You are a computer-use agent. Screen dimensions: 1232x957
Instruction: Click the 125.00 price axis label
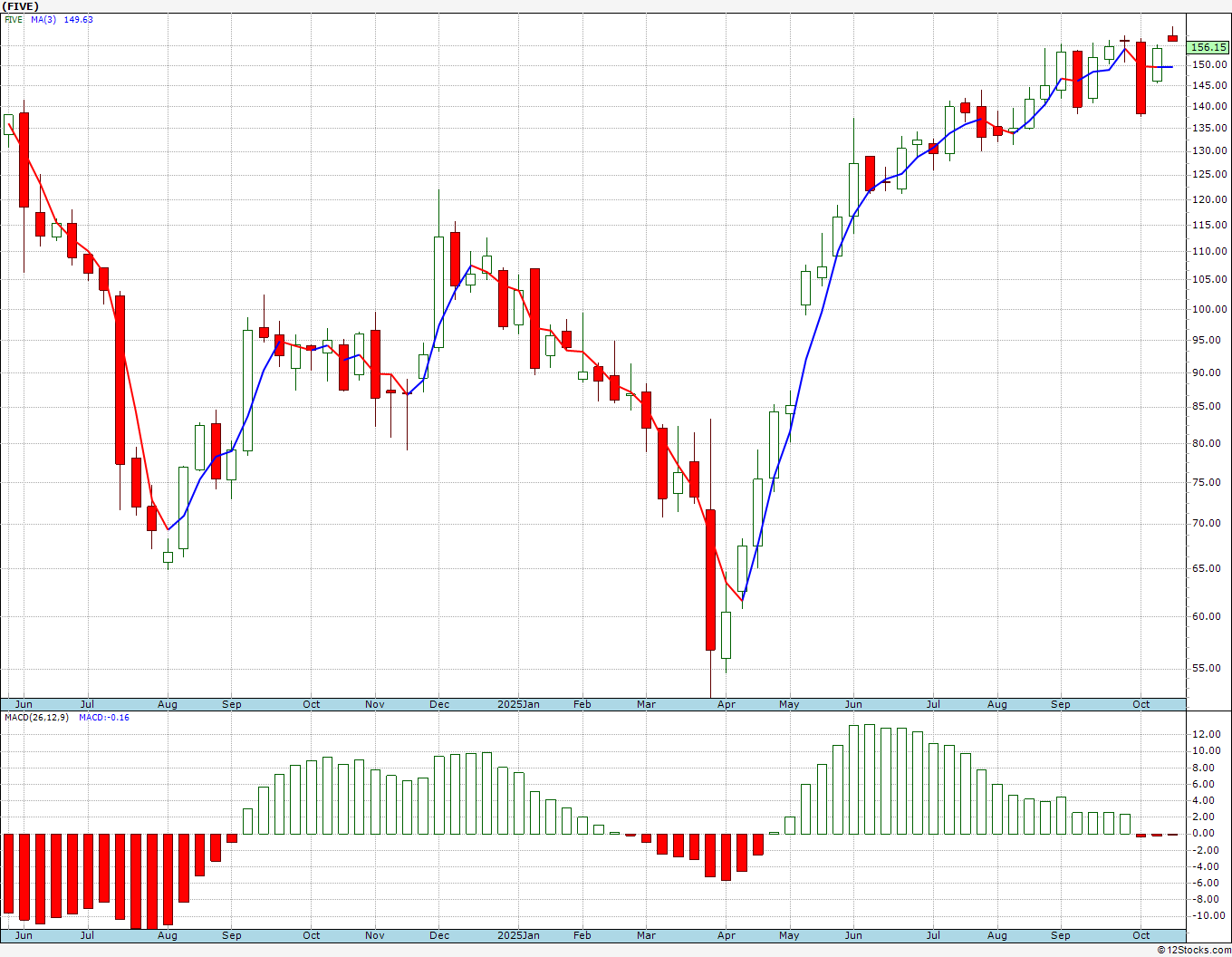coord(1210,175)
